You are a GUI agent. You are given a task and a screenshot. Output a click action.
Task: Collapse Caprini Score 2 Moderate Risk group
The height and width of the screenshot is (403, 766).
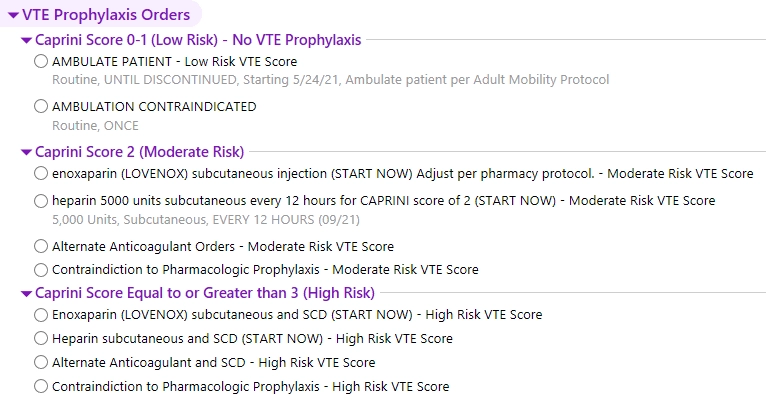click(x=26, y=153)
